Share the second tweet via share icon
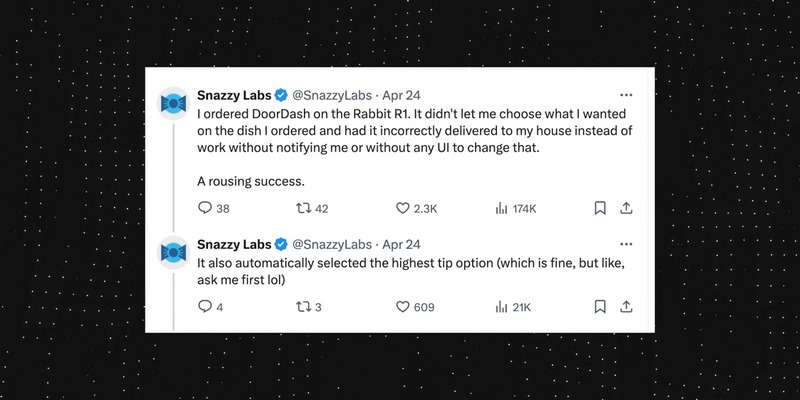Image resolution: width=800 pixels, height=400 pixels. point(626,307)
